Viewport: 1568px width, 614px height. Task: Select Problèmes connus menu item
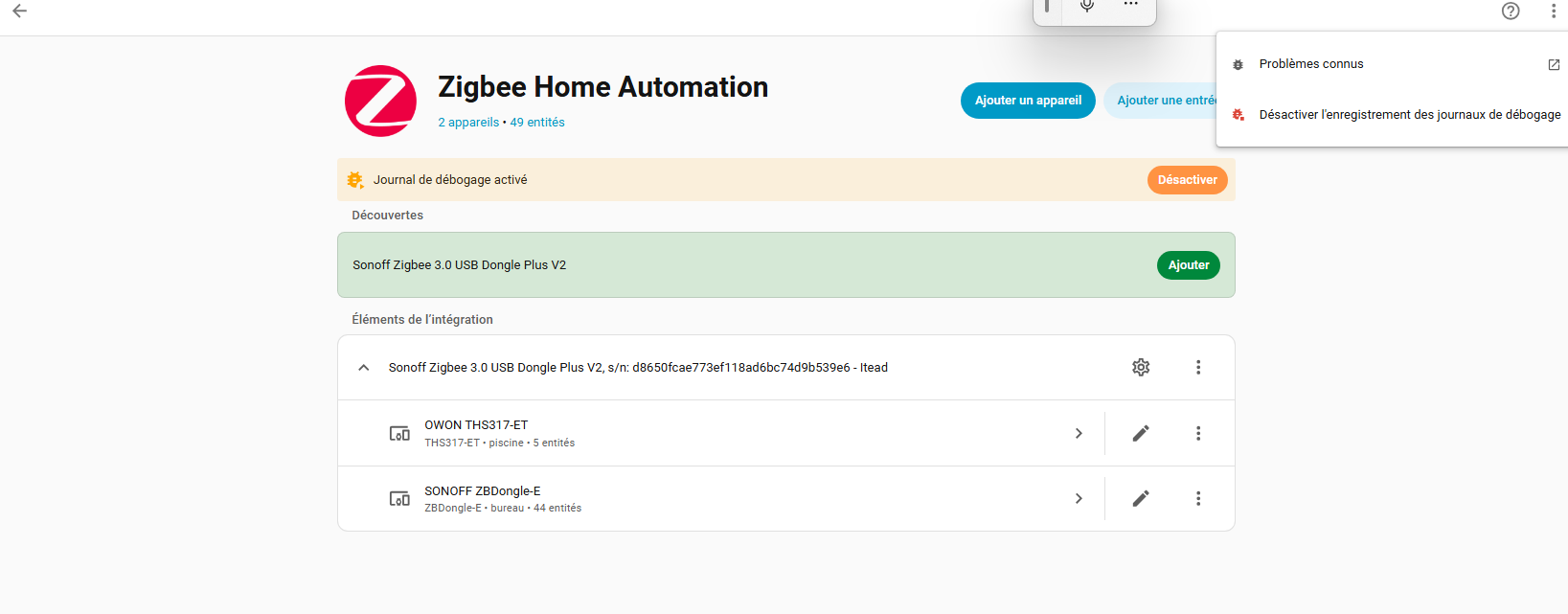(x=1310, y=64)
